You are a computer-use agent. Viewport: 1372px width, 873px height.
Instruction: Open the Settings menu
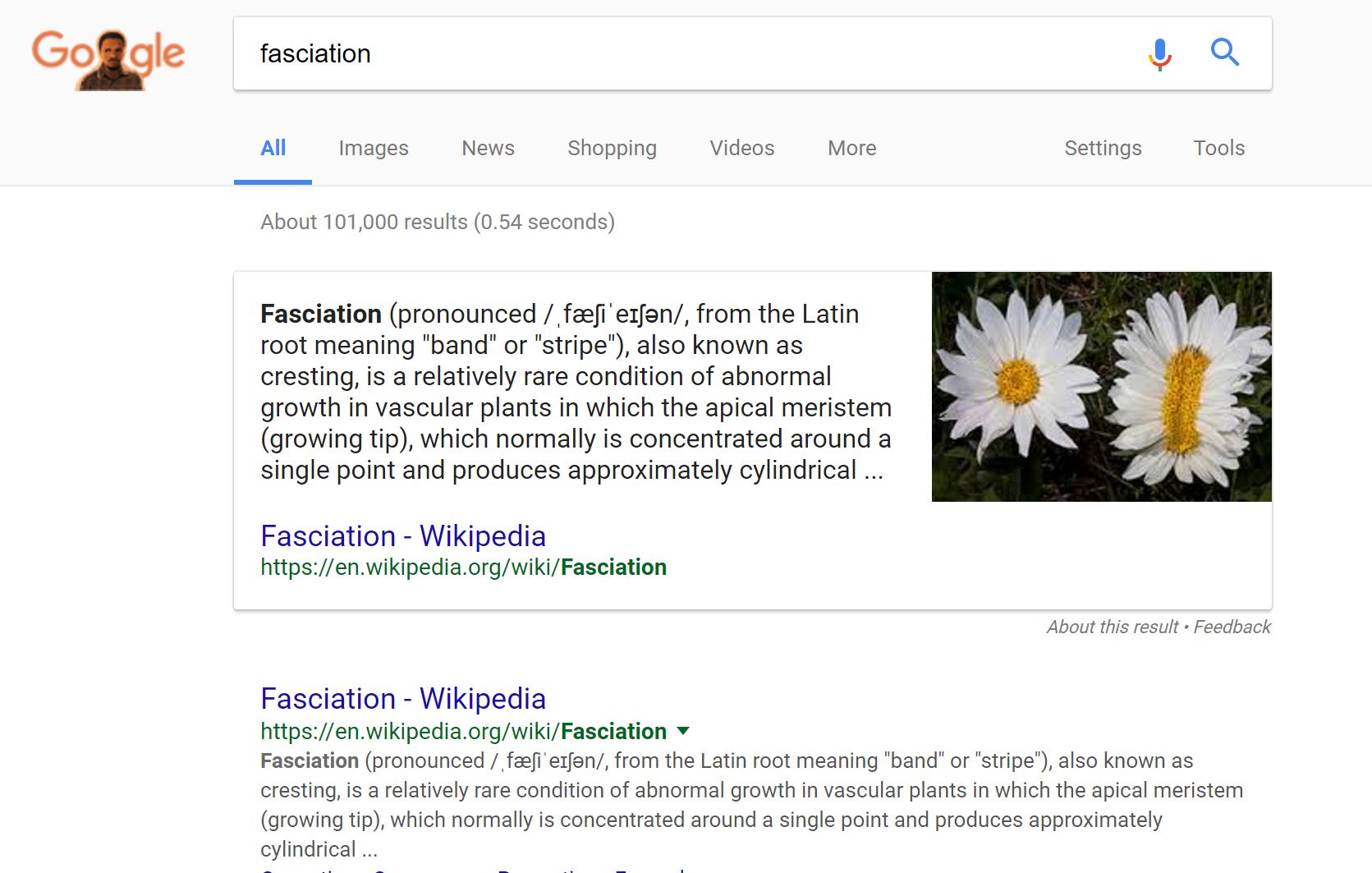point(1103,149)
